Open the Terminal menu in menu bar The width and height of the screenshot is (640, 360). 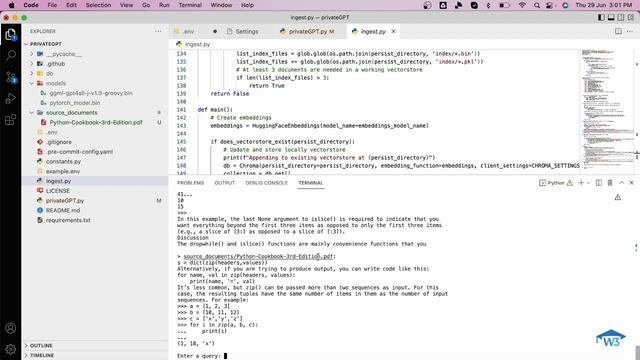click(190, 5)
